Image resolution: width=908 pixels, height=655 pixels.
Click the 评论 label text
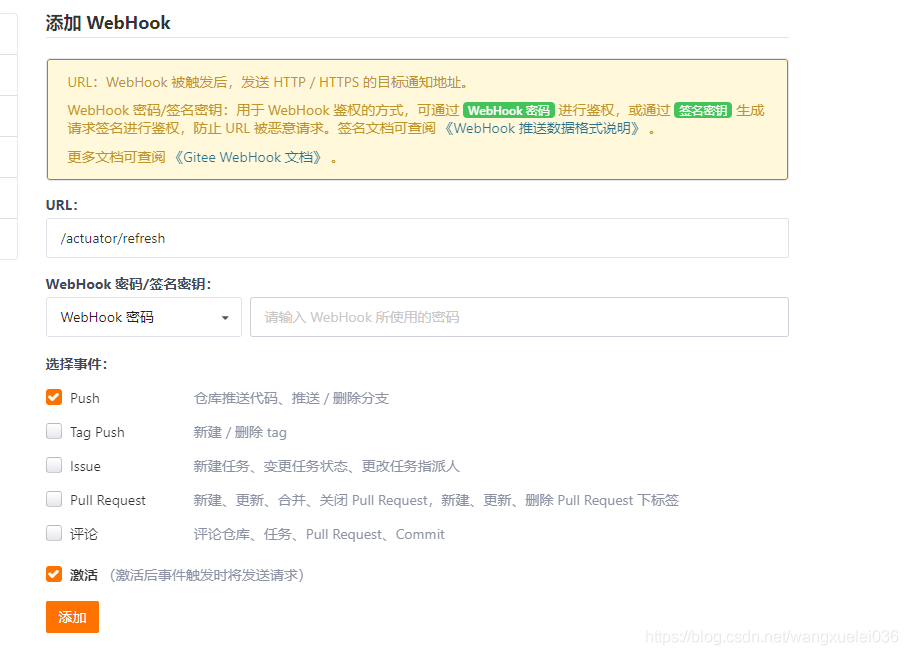(84, 534)
